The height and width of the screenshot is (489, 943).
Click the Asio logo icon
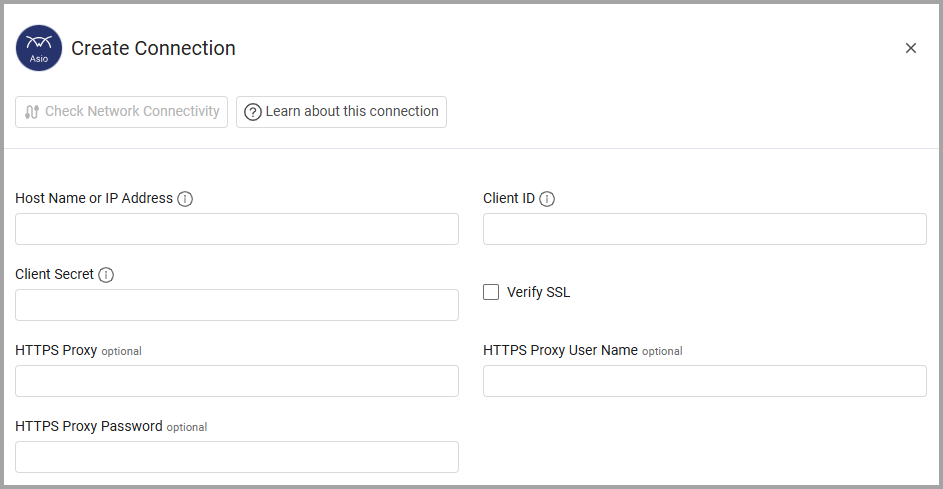[39, 48]
